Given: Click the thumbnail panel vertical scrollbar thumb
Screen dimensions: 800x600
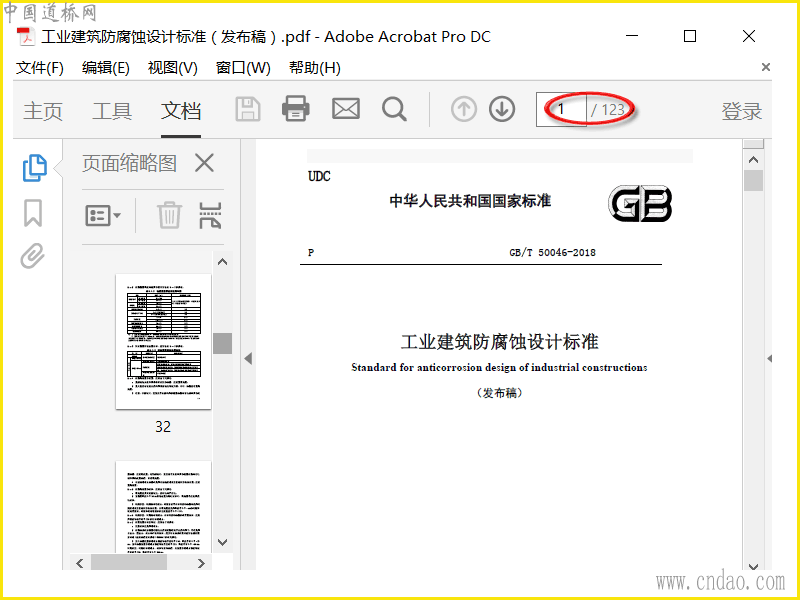Looking at the screenshot, I should click(222, 343).
